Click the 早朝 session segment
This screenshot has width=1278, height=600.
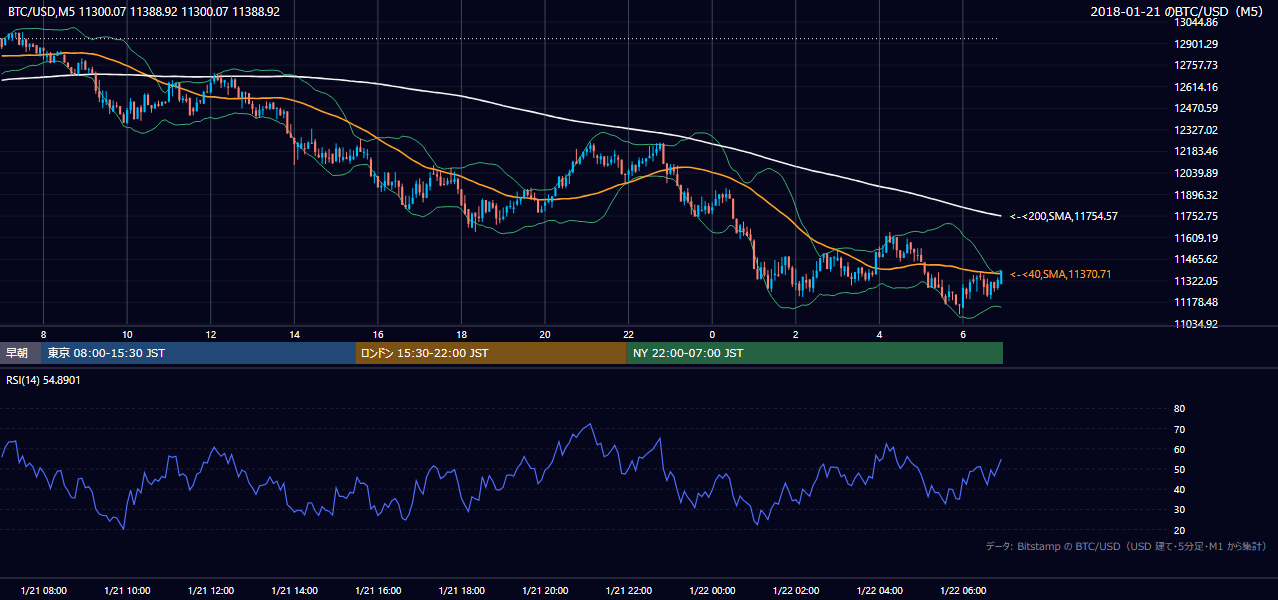20,353
